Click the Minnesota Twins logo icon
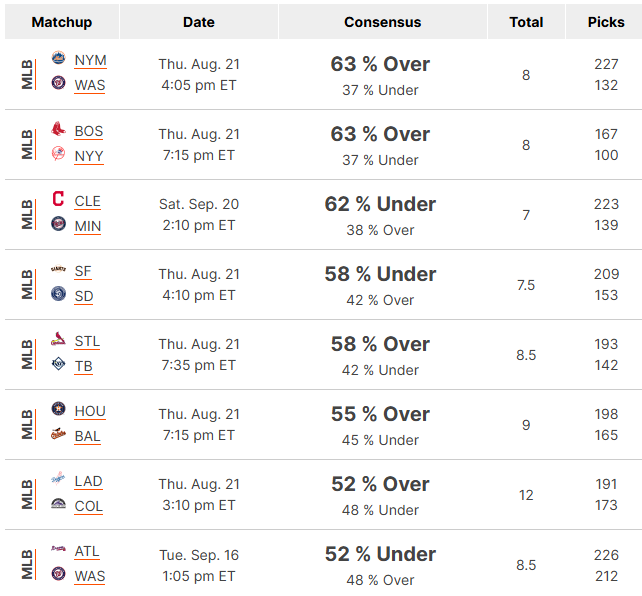Image resolution: width=642 pixels, height=596 pixels. pyautogui.click(x=58, y=224)
